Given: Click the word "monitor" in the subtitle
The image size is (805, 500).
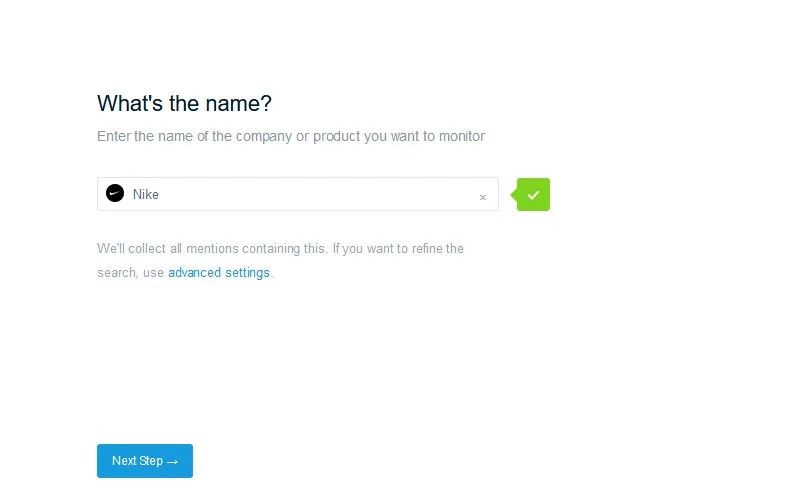Looking at the screenshot, I should coord(462,136).
